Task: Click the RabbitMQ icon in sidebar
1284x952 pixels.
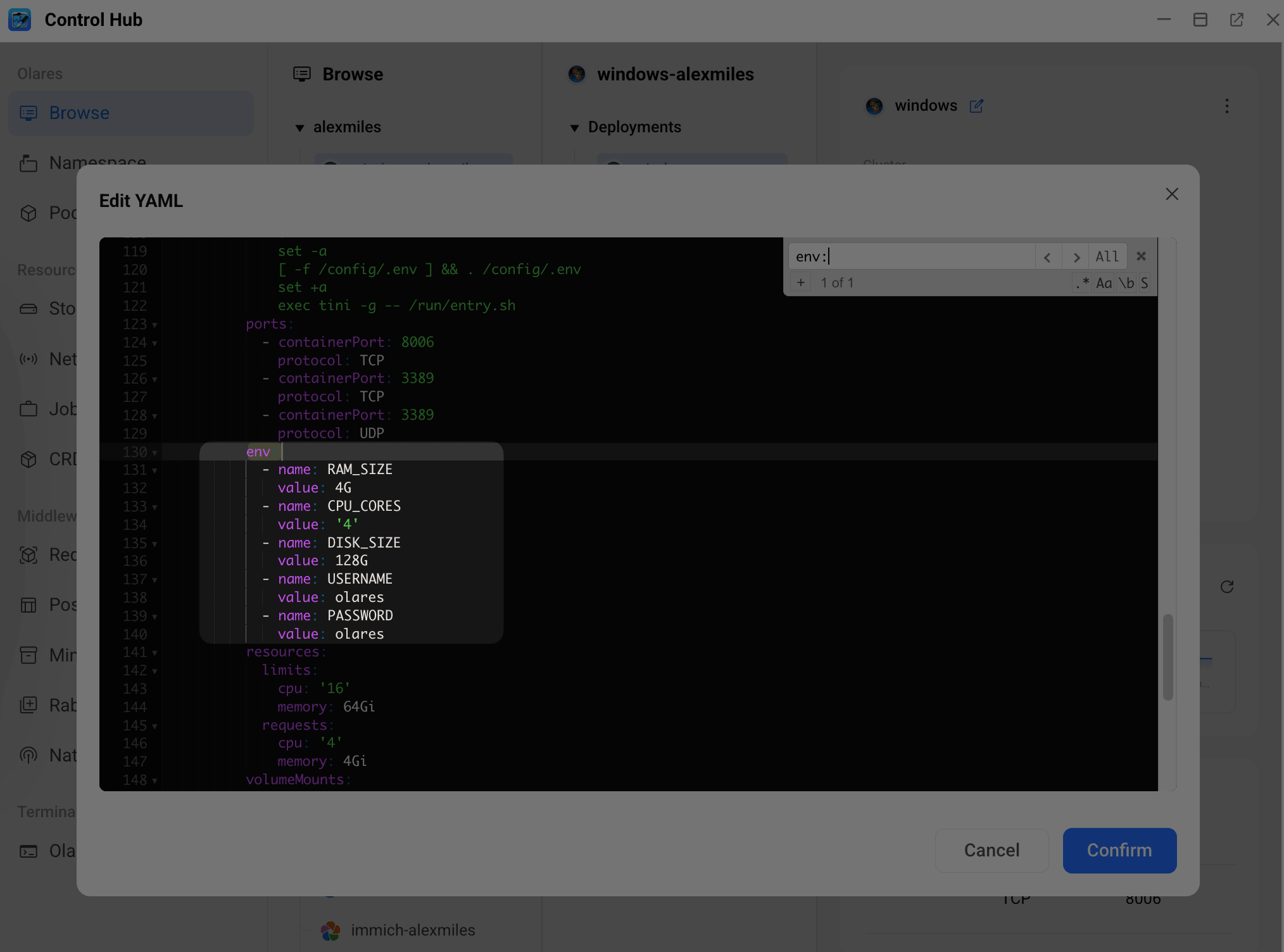Action: [x=28, y=705]
